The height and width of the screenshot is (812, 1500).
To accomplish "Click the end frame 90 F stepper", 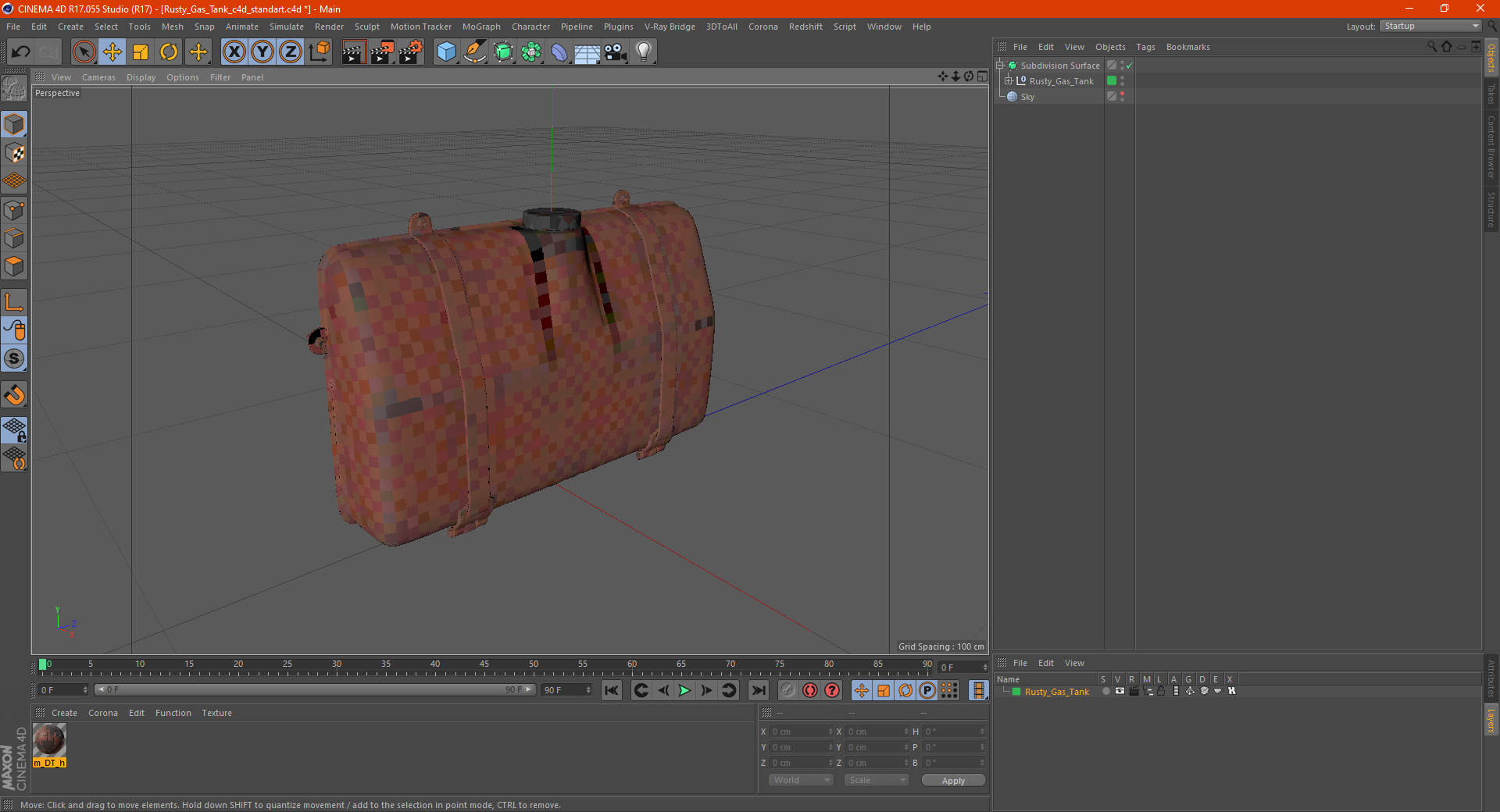I will (588, 690).
